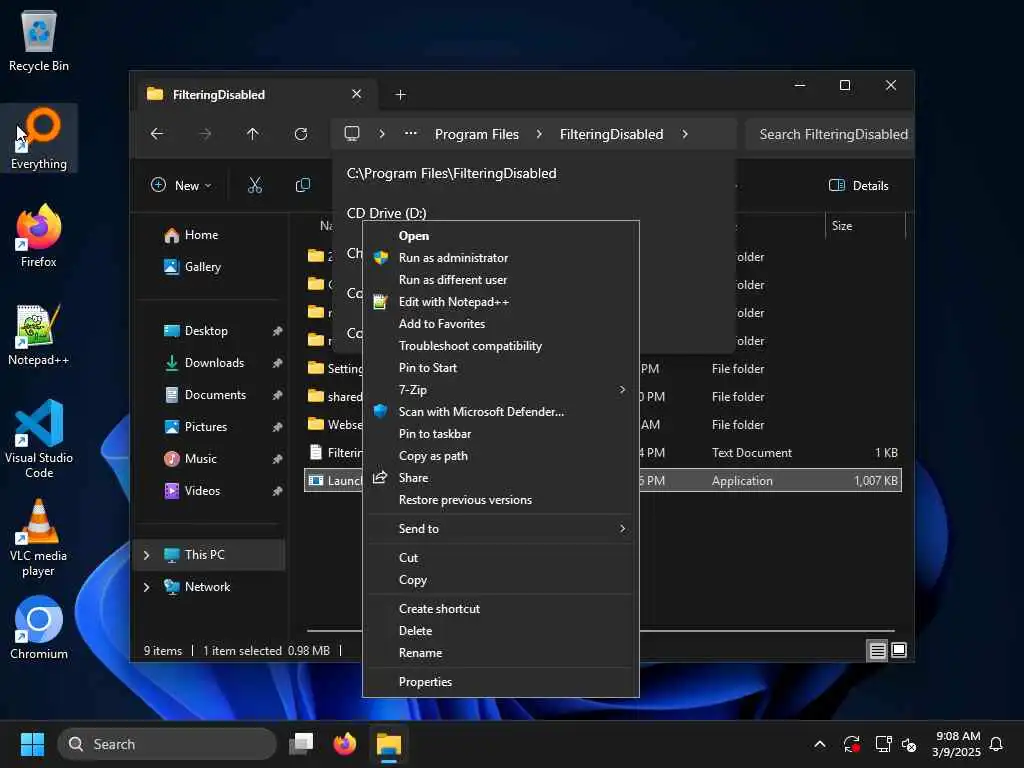Launch Chromium from the desktop
The width and height of the screenshot is (1024, 768).
39,628
